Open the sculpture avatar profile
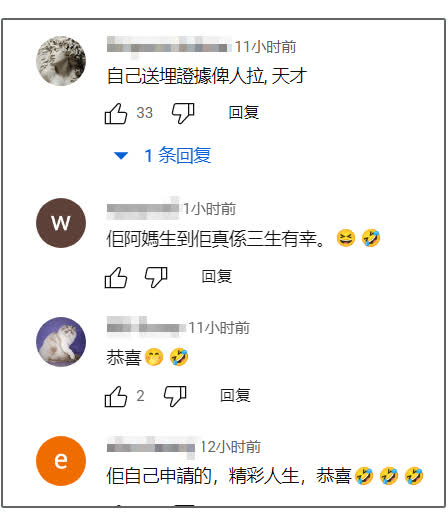Screen dimensions: 448x530 pos(61,61)
